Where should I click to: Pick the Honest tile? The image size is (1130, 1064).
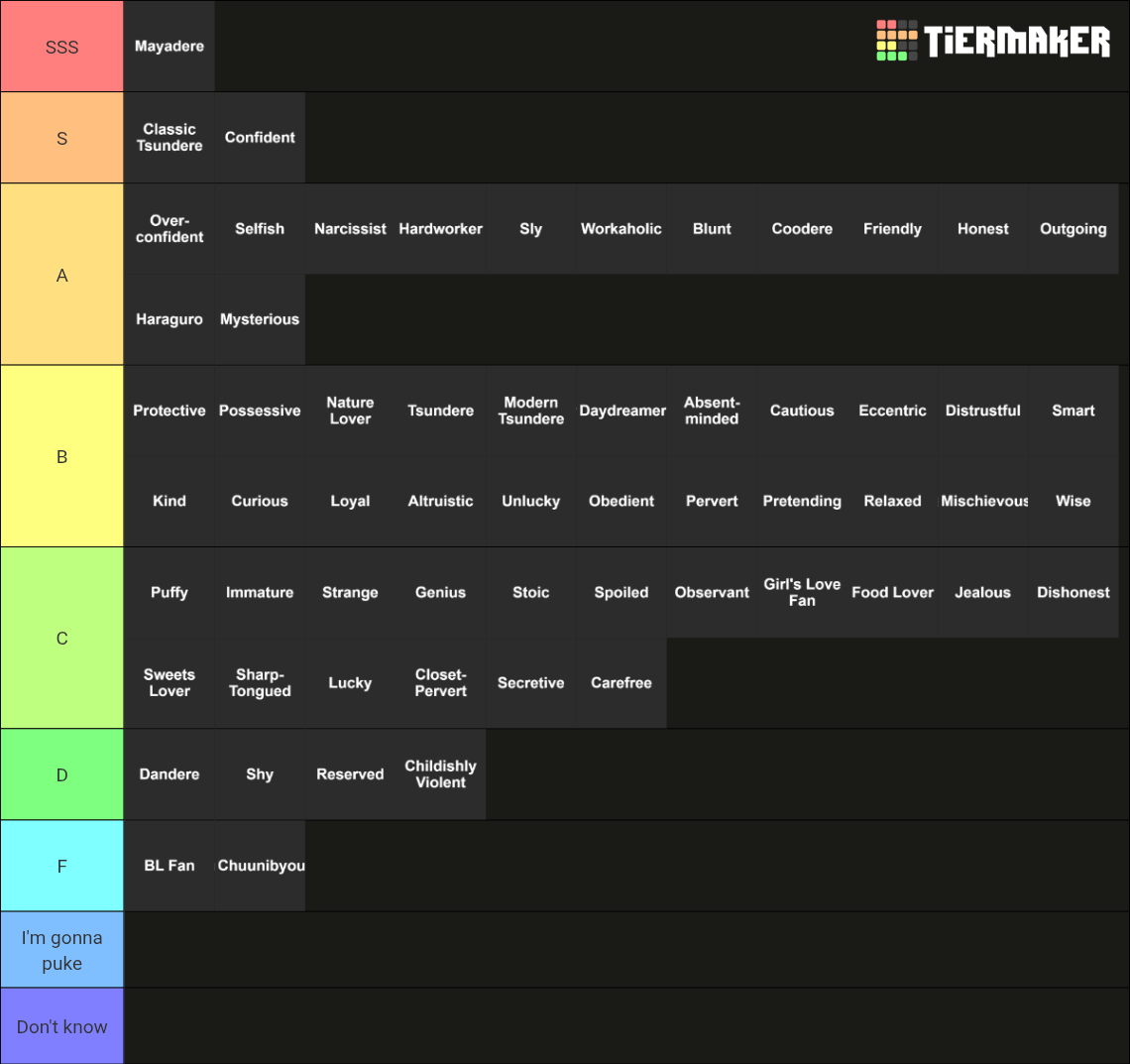[983, 228]
